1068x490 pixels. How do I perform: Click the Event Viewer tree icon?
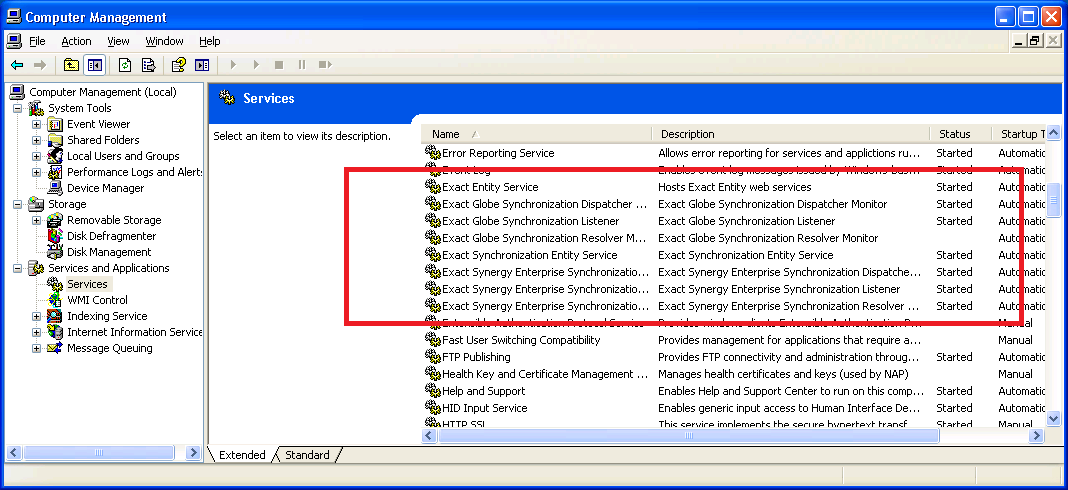(x=56, y=124)
